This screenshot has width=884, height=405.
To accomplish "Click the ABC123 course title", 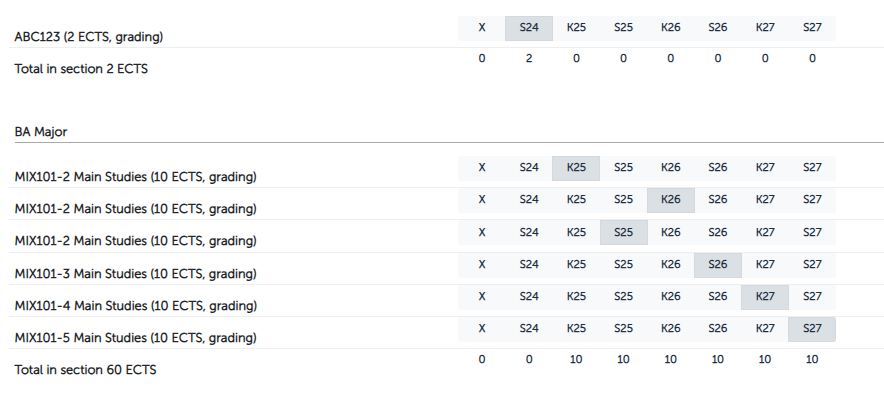I will (89, 37).
